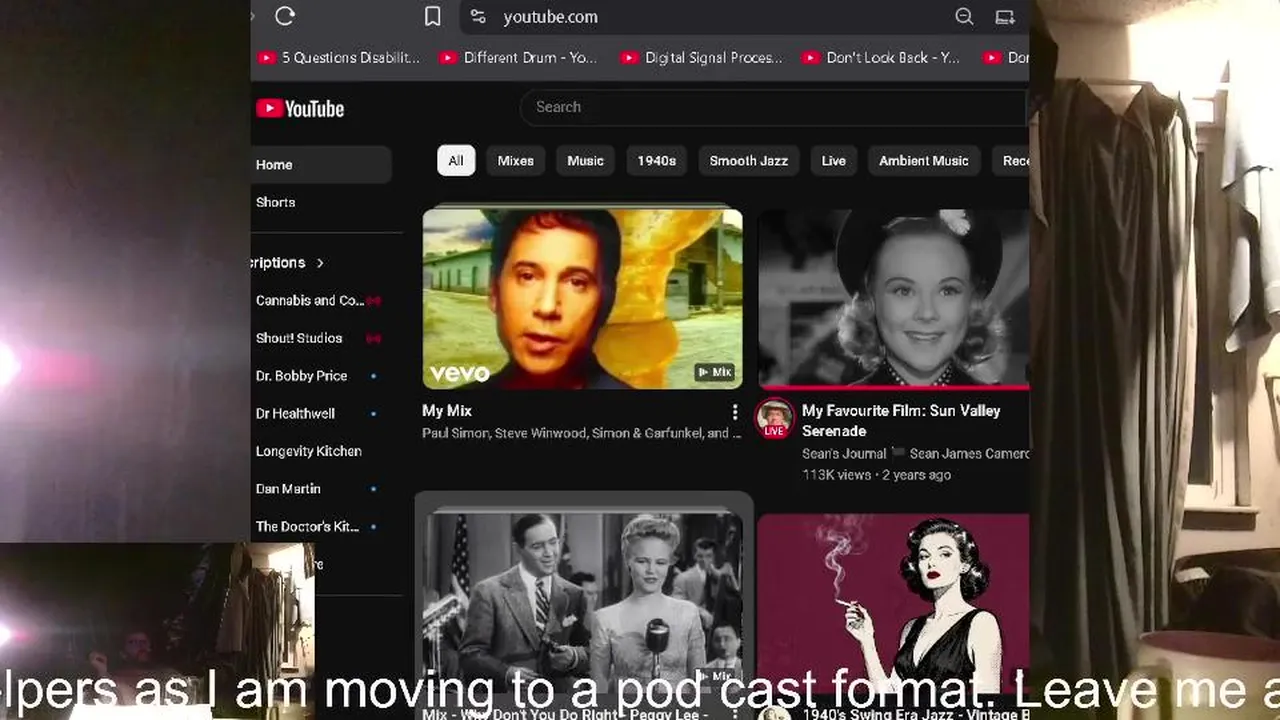Image resolution: width=1280 pixels, height=720 pixels.
Task: Open options menu for My Mix
Action: tap(735, 412)
